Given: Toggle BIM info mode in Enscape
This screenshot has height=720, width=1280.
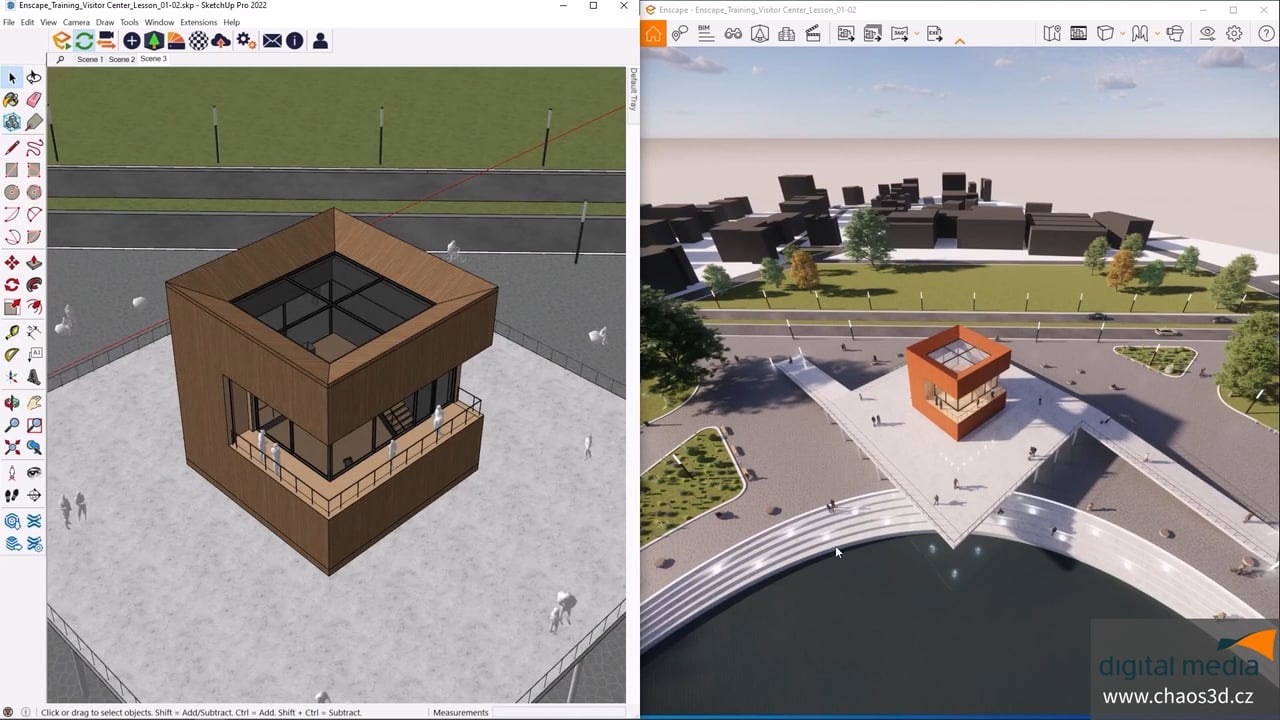Looking at the screenshot, I should point(706,34).
